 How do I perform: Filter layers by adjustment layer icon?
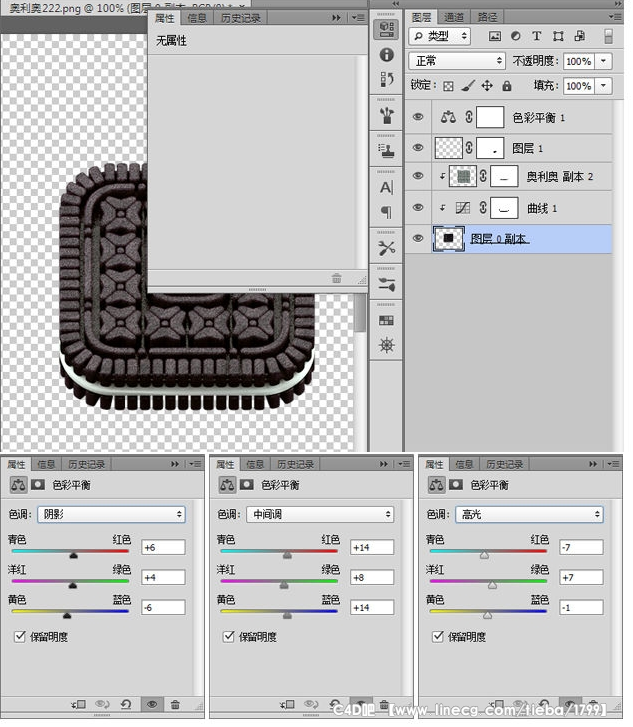pyautogui.click(x=516, y=36)
